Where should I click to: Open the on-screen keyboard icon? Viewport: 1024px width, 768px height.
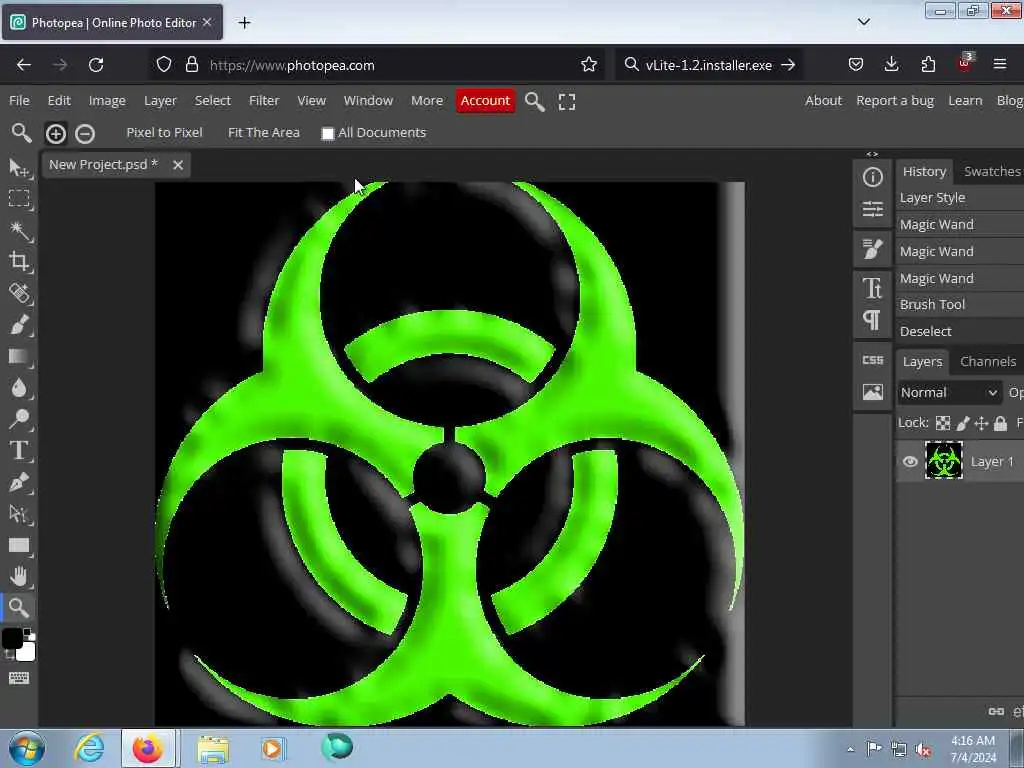coord(19,678)
